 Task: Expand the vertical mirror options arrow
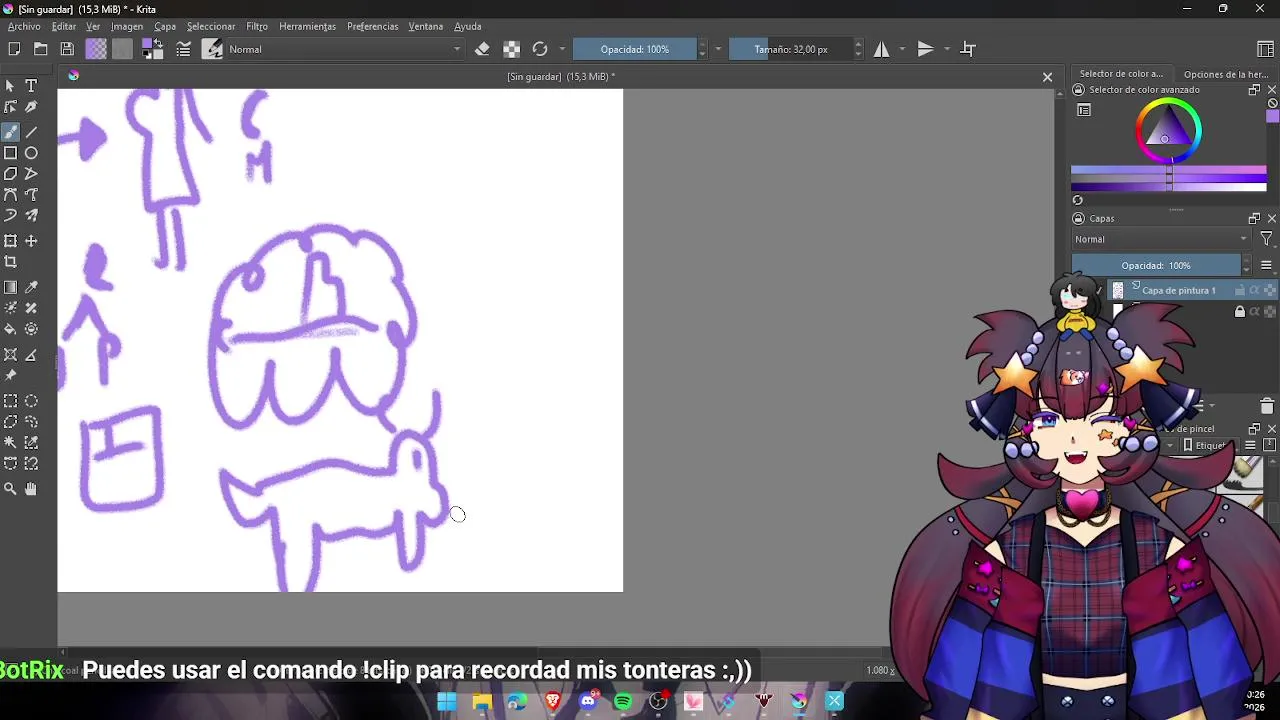click(946, 49)
